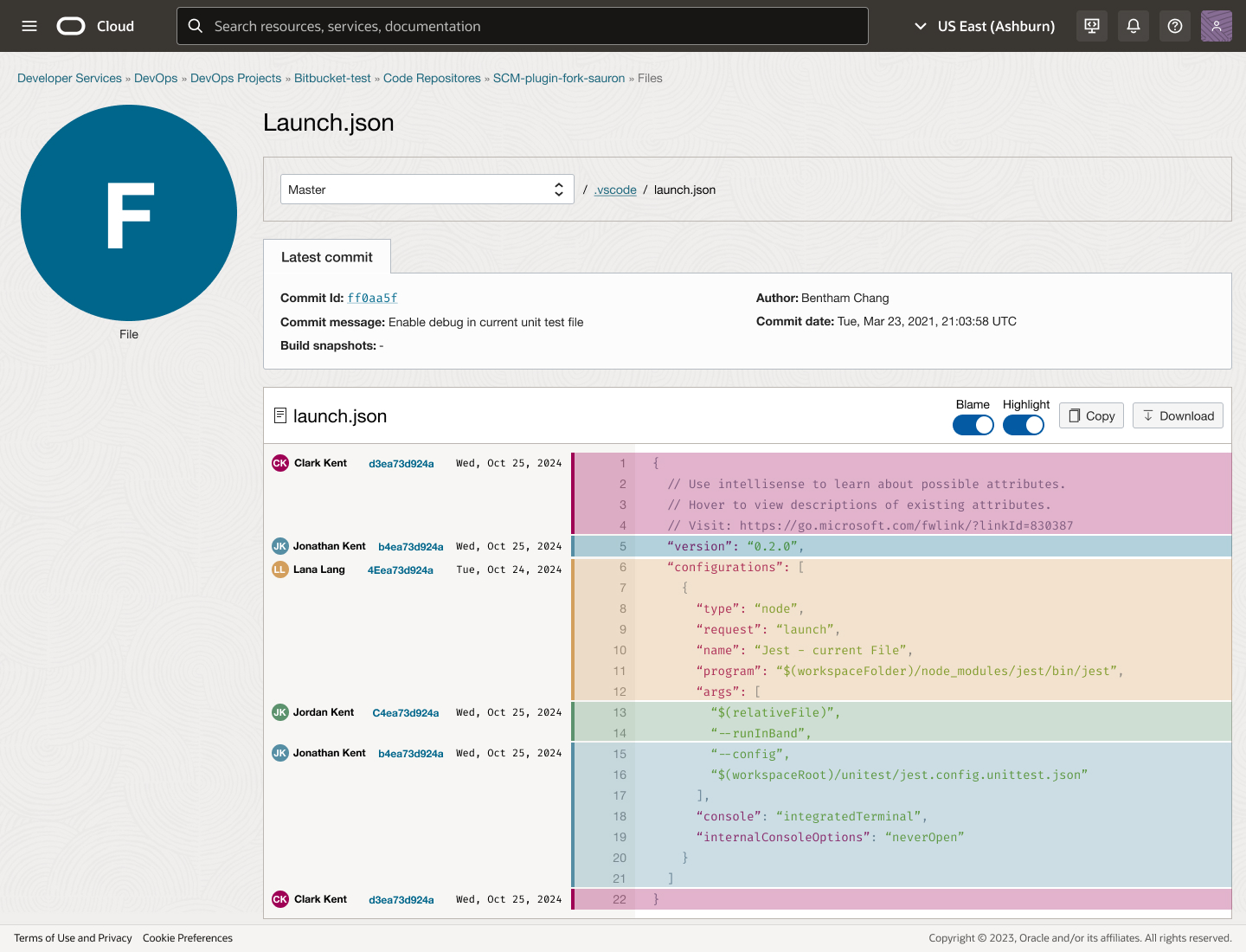Image resolution: width=1246 pixels, height=952 pixels.
Task: Click the Oracle Cloud logo
Action: 71,26
